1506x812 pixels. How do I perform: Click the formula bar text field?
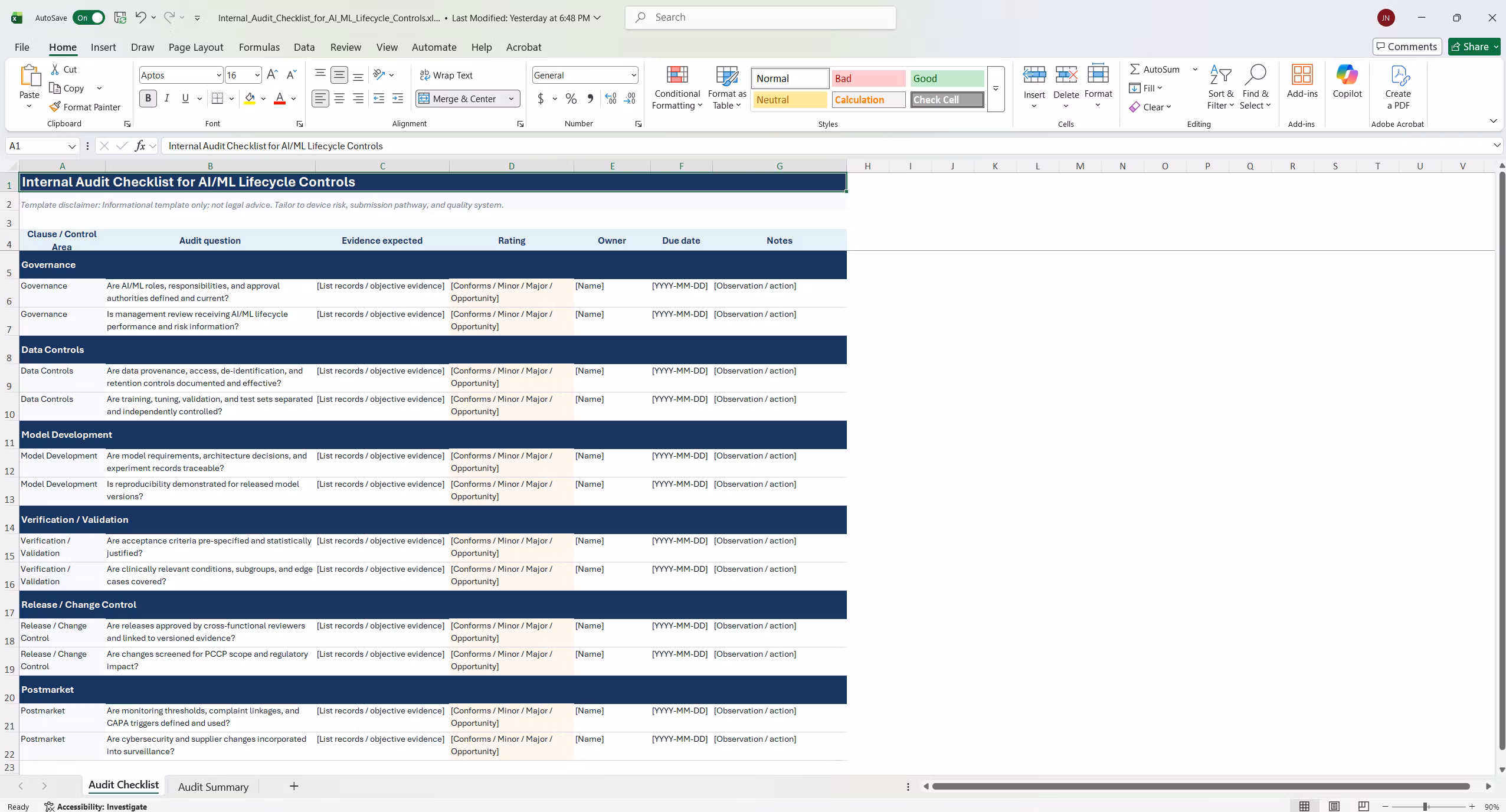click(826, 146)
